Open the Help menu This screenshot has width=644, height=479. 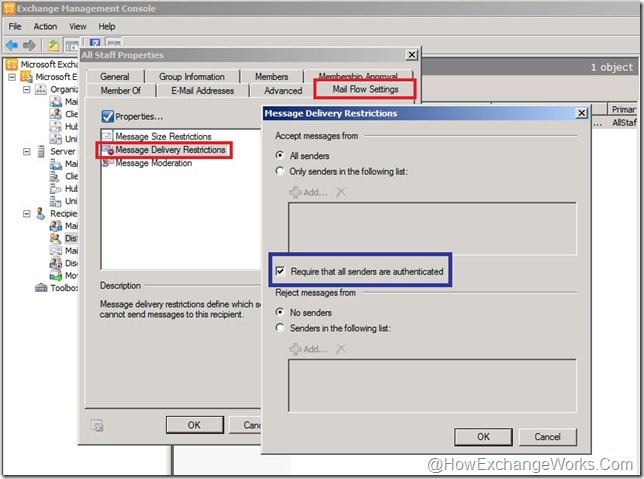point(107,26)
